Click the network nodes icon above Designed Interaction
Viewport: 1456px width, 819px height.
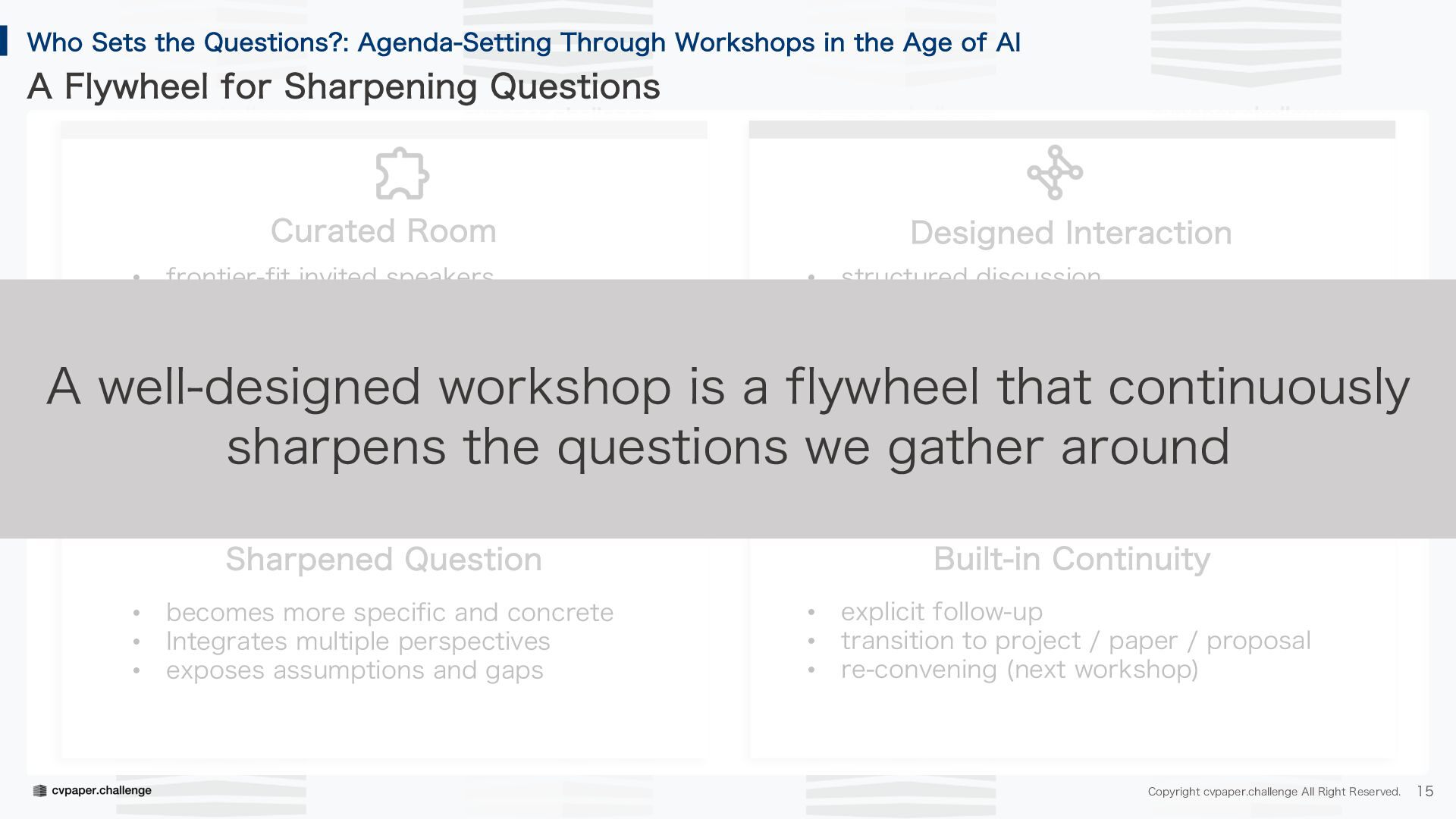[x=1055, y=173]
